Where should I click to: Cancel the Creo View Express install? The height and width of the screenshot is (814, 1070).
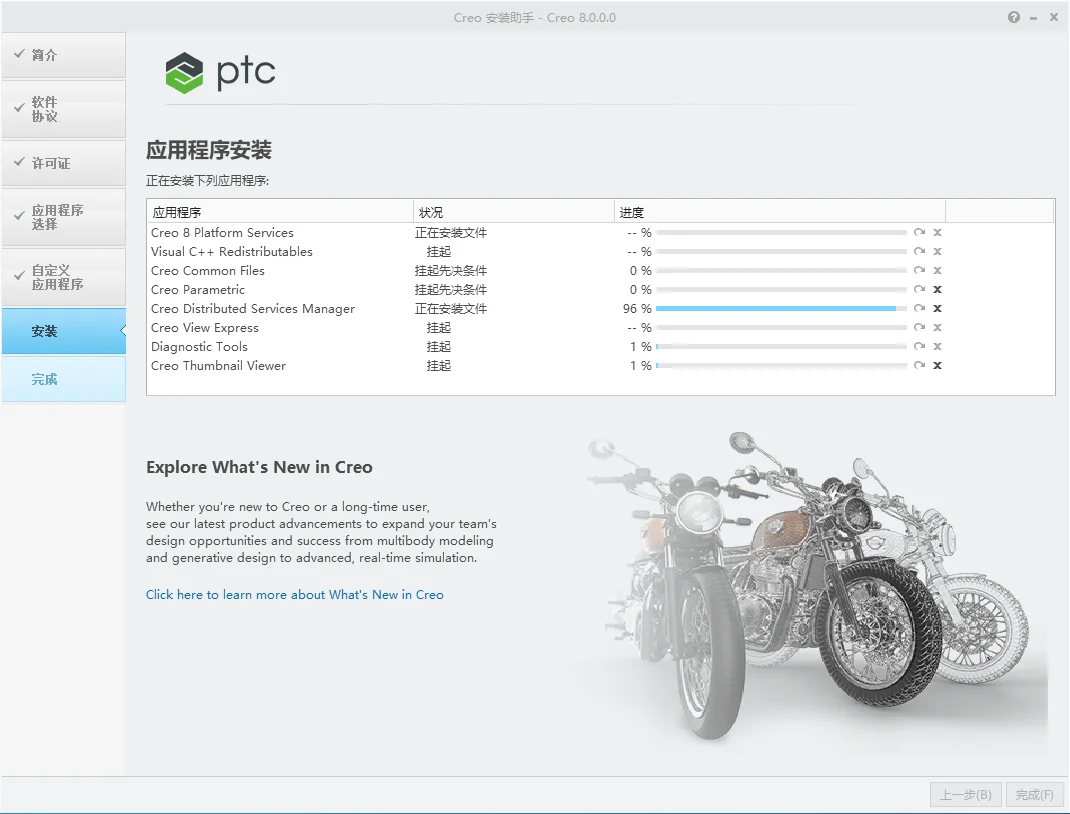pos(937,328)
